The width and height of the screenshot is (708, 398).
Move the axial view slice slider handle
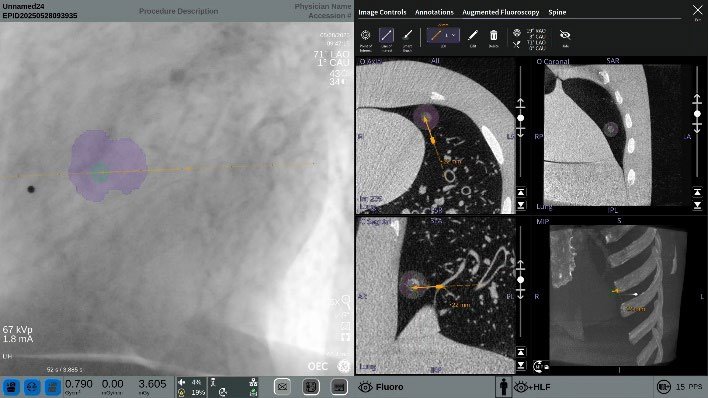[521, 118]
